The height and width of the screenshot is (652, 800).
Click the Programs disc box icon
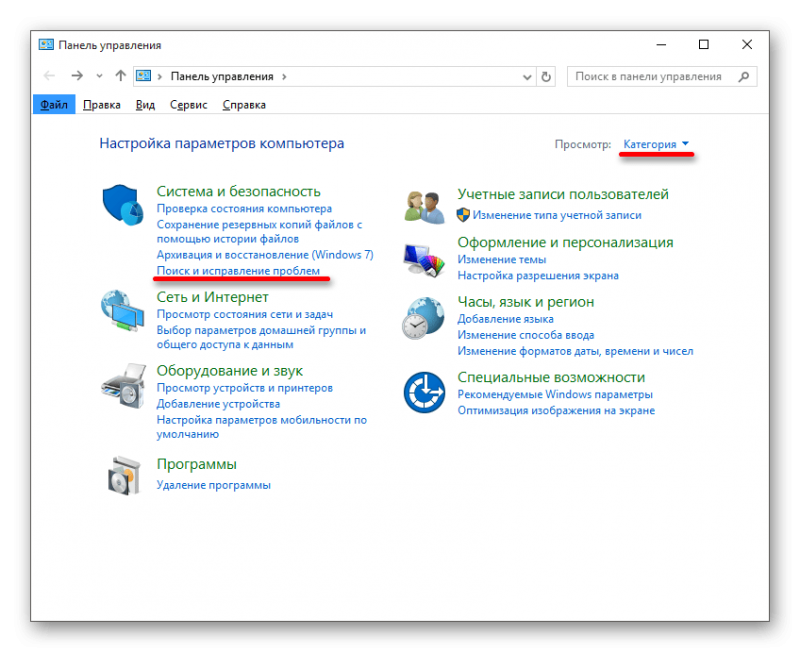click(x=124, y=475)
